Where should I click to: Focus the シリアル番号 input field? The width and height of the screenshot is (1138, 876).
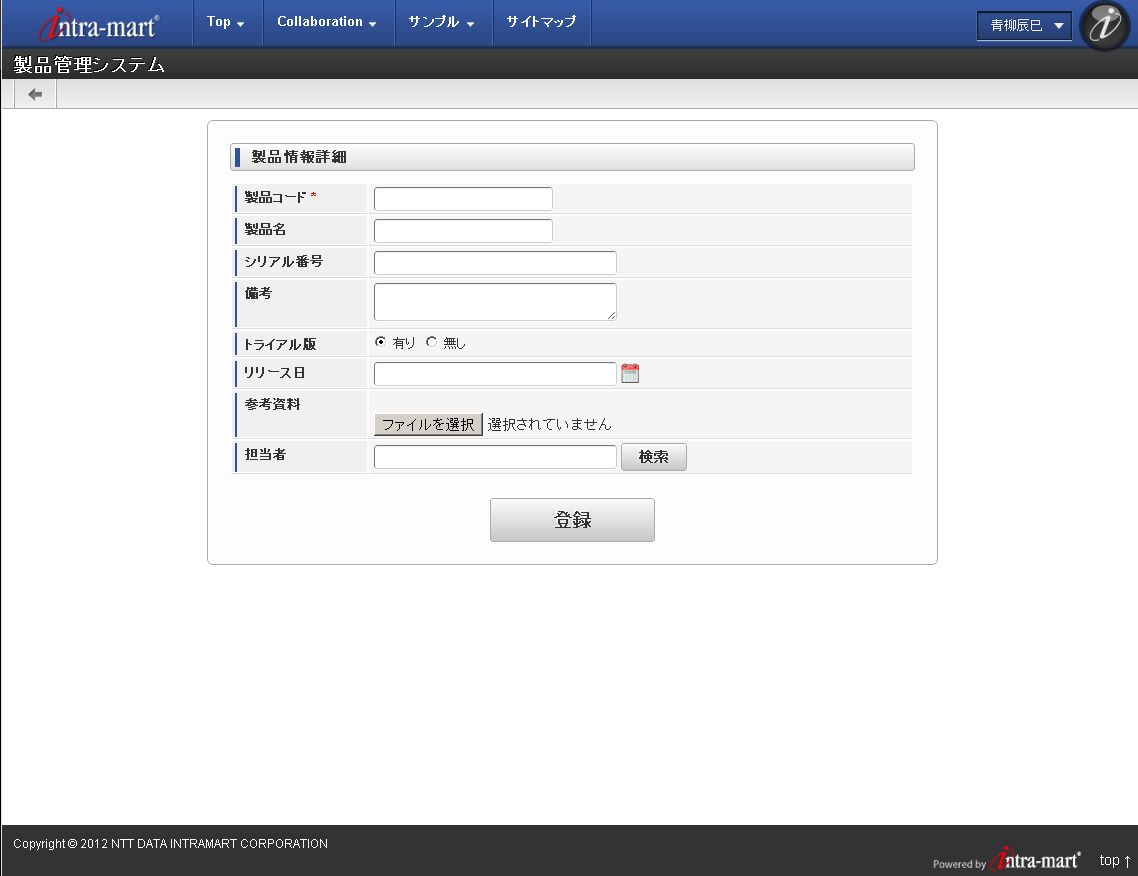(495, 263)
